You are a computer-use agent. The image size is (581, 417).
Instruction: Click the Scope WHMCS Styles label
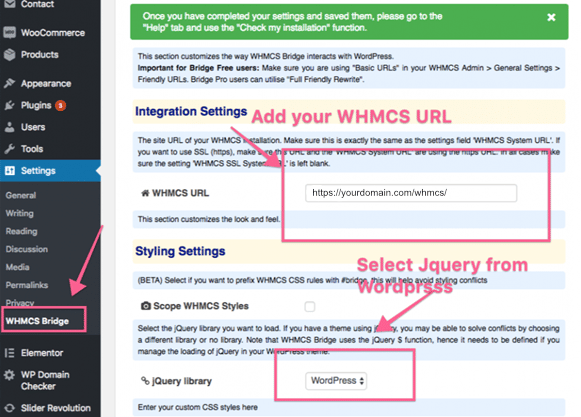pos(201,306)
